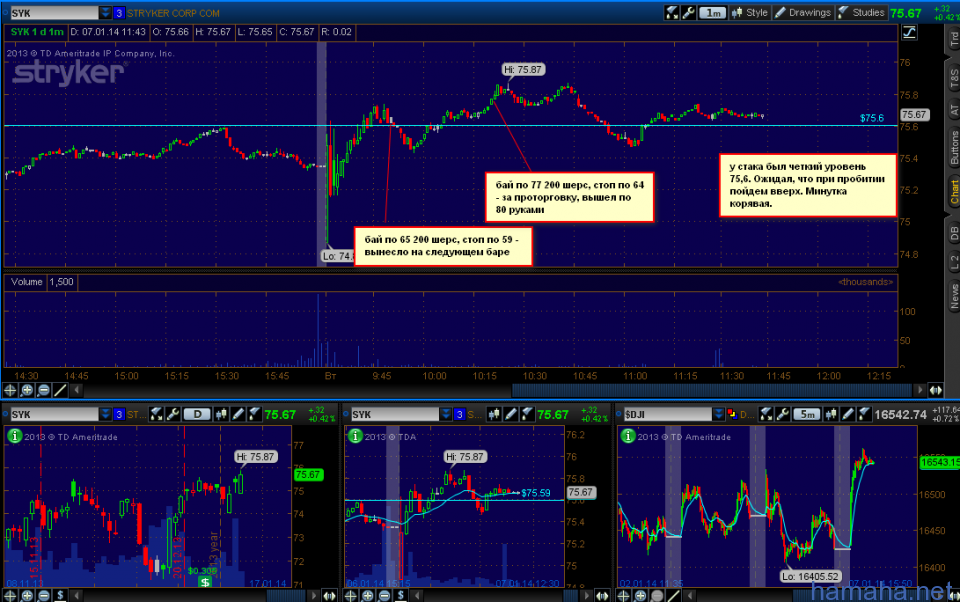
Task: Open symbol dropdown arrow on main chart
Action: 105,13
